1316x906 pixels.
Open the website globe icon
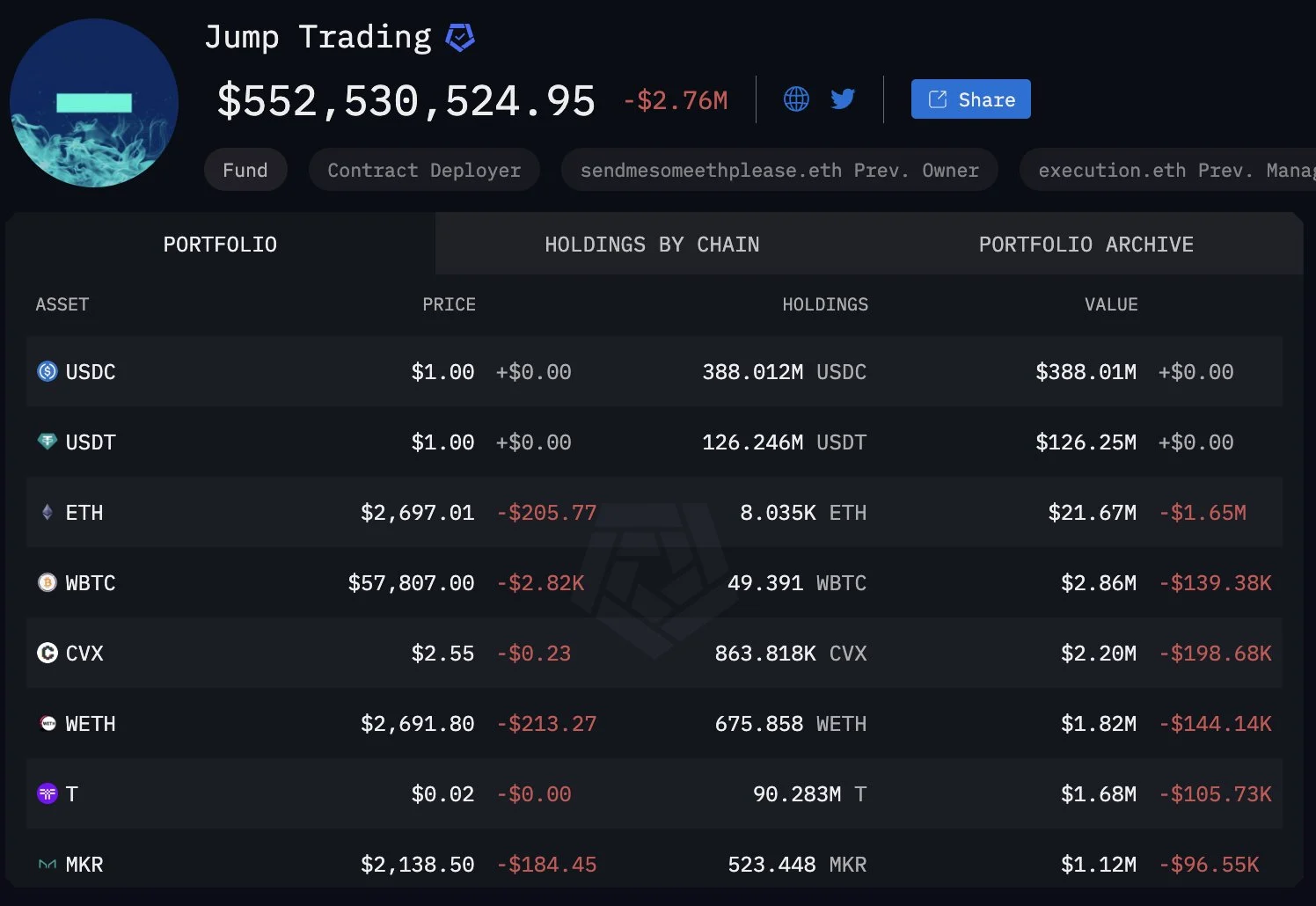[796, 99]
